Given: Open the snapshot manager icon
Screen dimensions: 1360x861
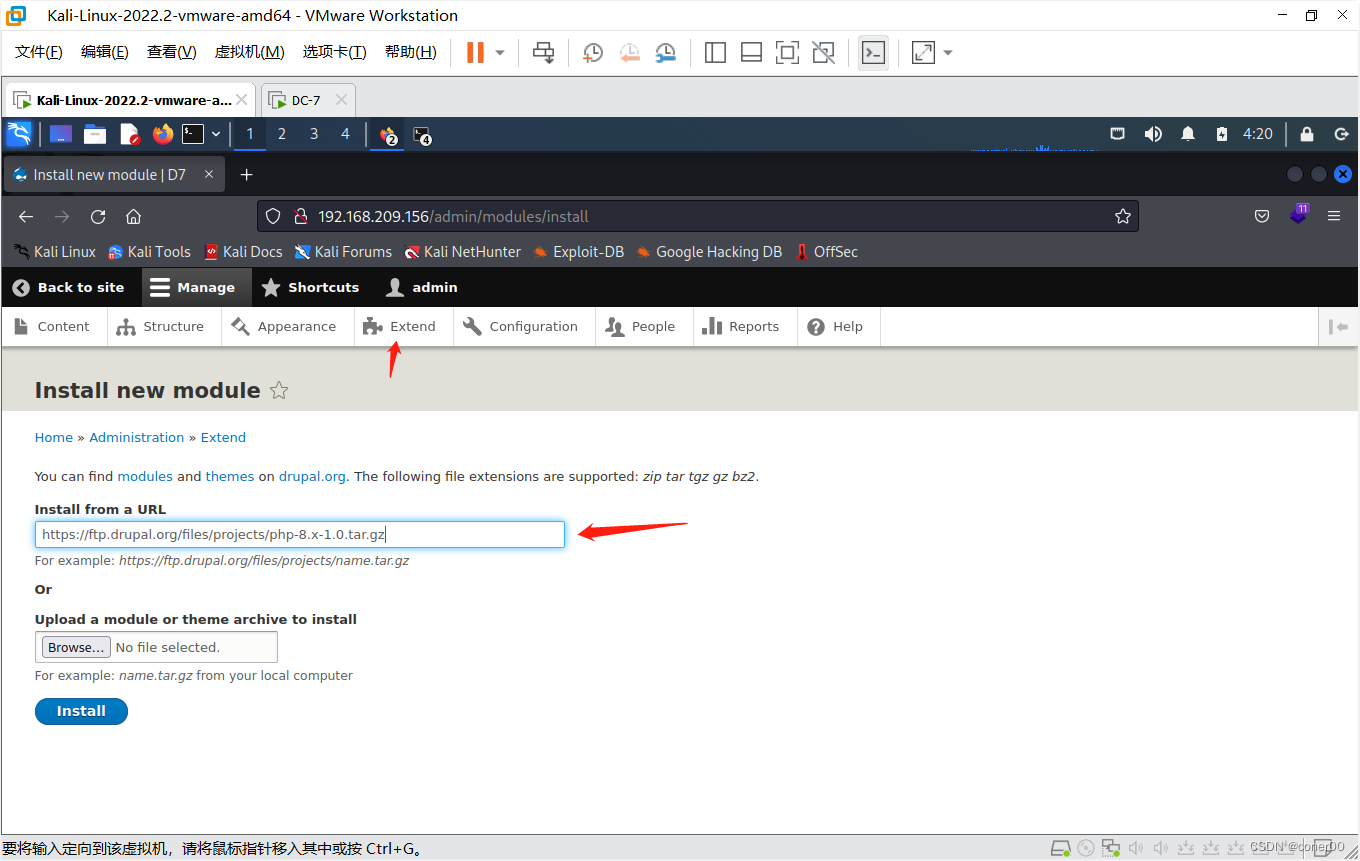Looking at the screenshot, I should coord(665,52).
